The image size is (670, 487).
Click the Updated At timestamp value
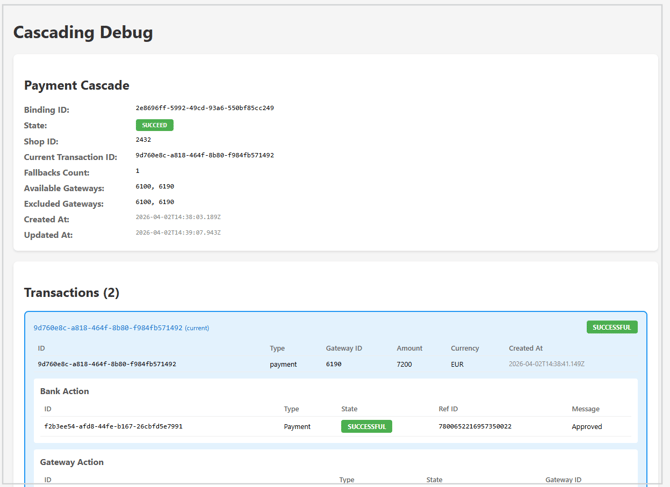coord(178,233)
